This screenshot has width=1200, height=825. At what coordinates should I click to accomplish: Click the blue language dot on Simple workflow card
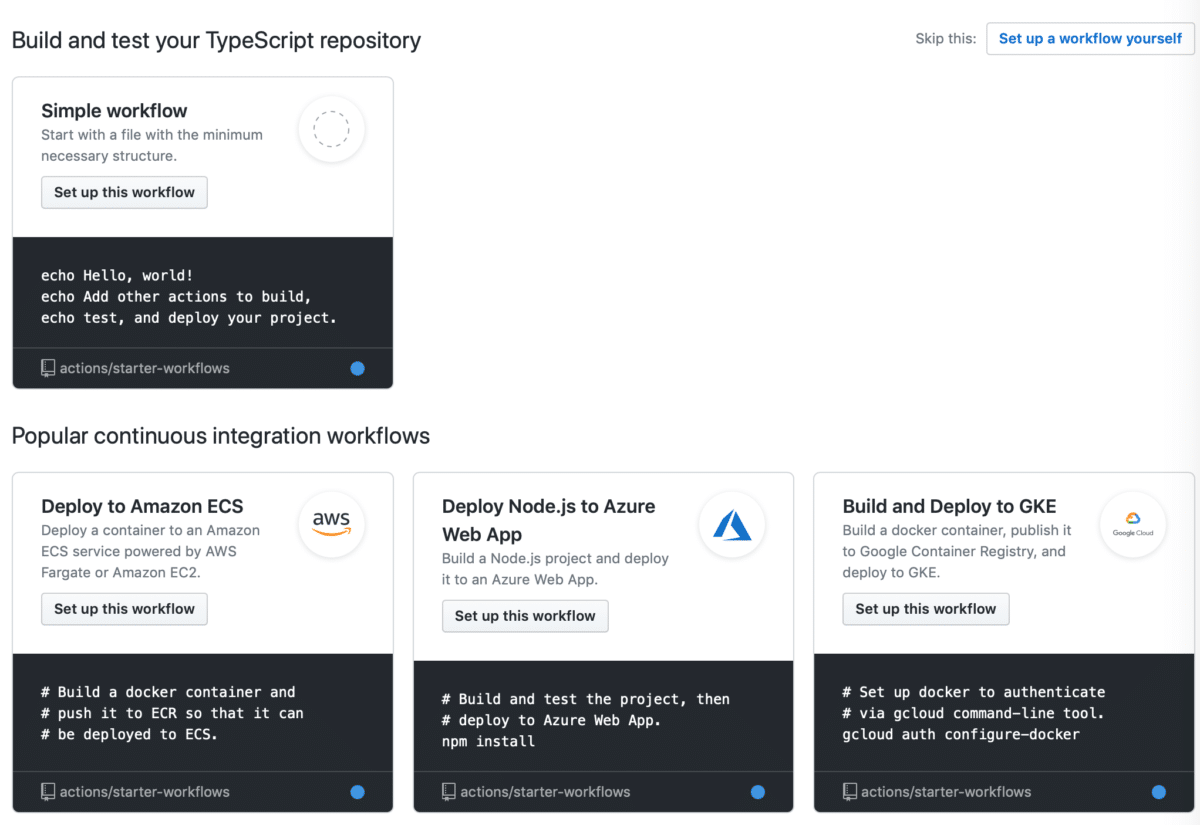[357, 368]
